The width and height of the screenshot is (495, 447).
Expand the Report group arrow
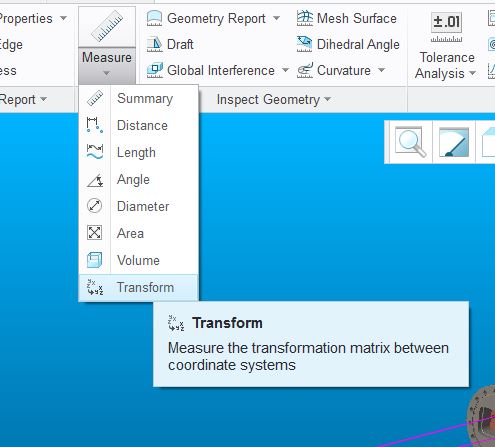coord(43,99)
